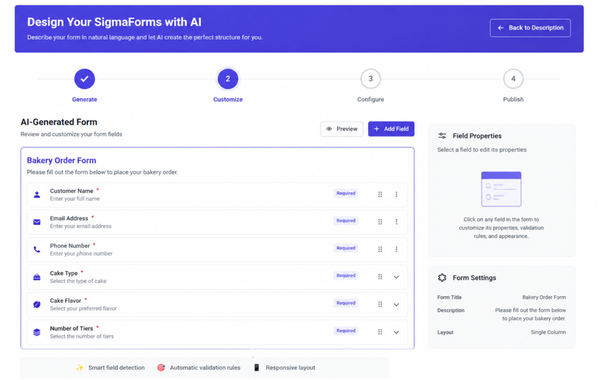Image resolution: width=600 pixels, height=380 pixels.
Task: Click the Bakery Order Form heading
Action: click(61, 160)
